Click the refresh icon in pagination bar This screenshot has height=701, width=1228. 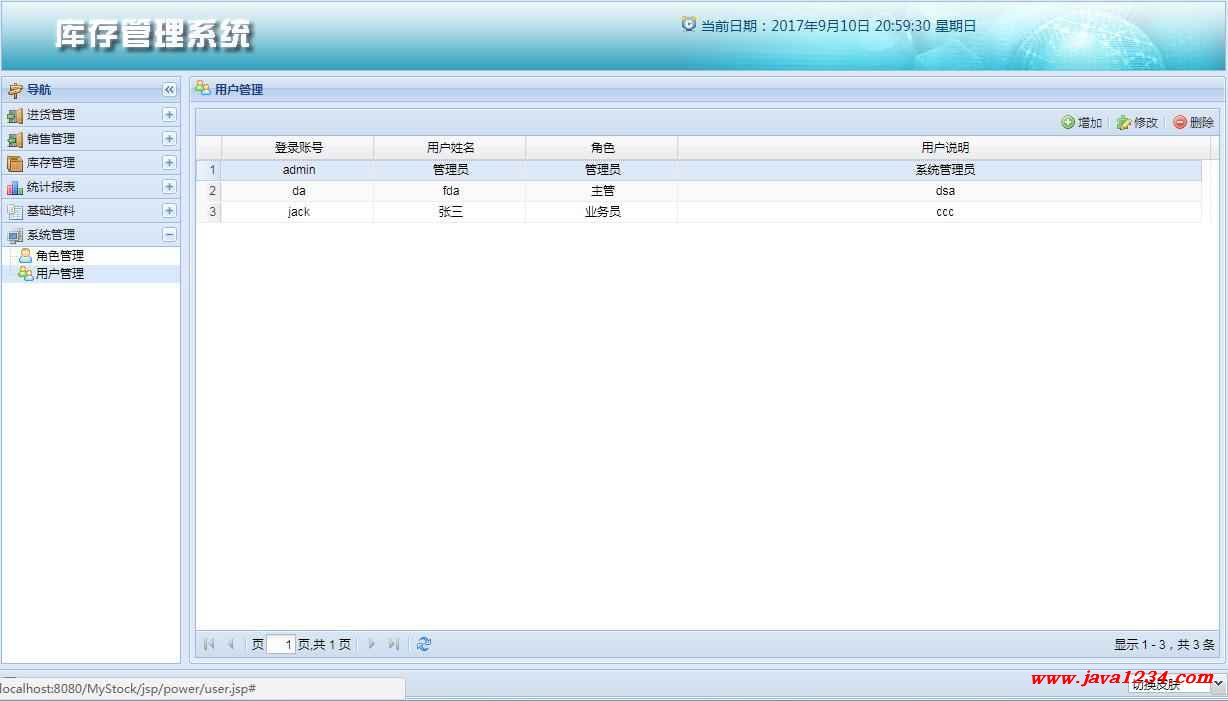424,644
